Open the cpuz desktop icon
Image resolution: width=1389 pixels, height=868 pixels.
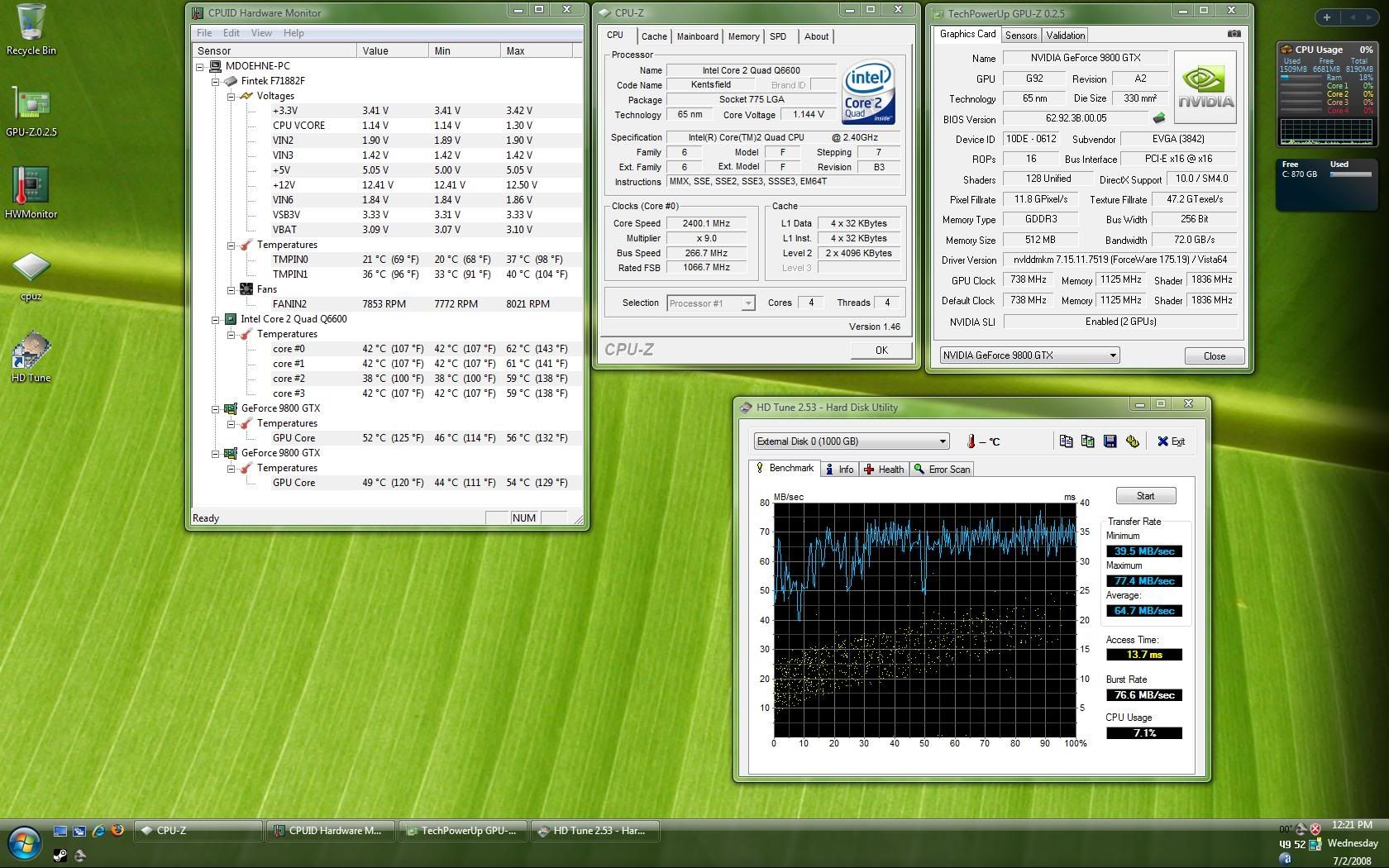coord(31,275)
